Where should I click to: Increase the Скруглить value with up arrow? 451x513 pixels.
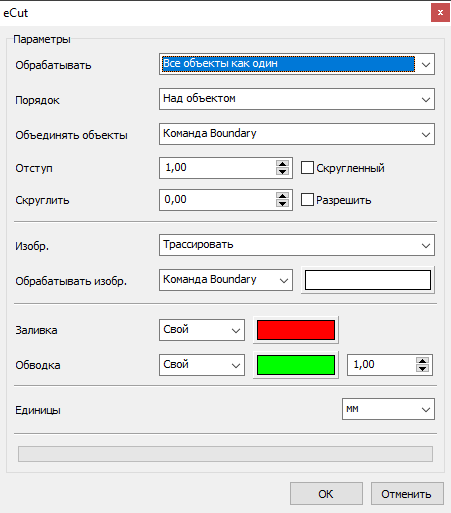[282, 196]
